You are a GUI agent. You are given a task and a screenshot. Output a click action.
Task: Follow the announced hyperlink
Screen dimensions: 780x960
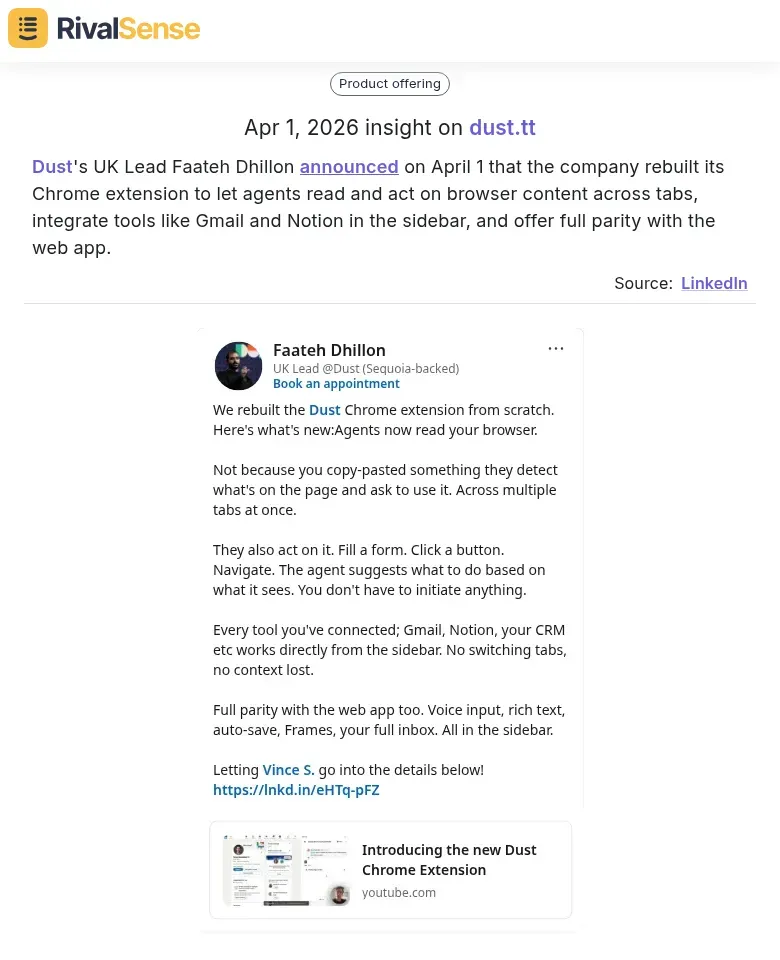348,167
